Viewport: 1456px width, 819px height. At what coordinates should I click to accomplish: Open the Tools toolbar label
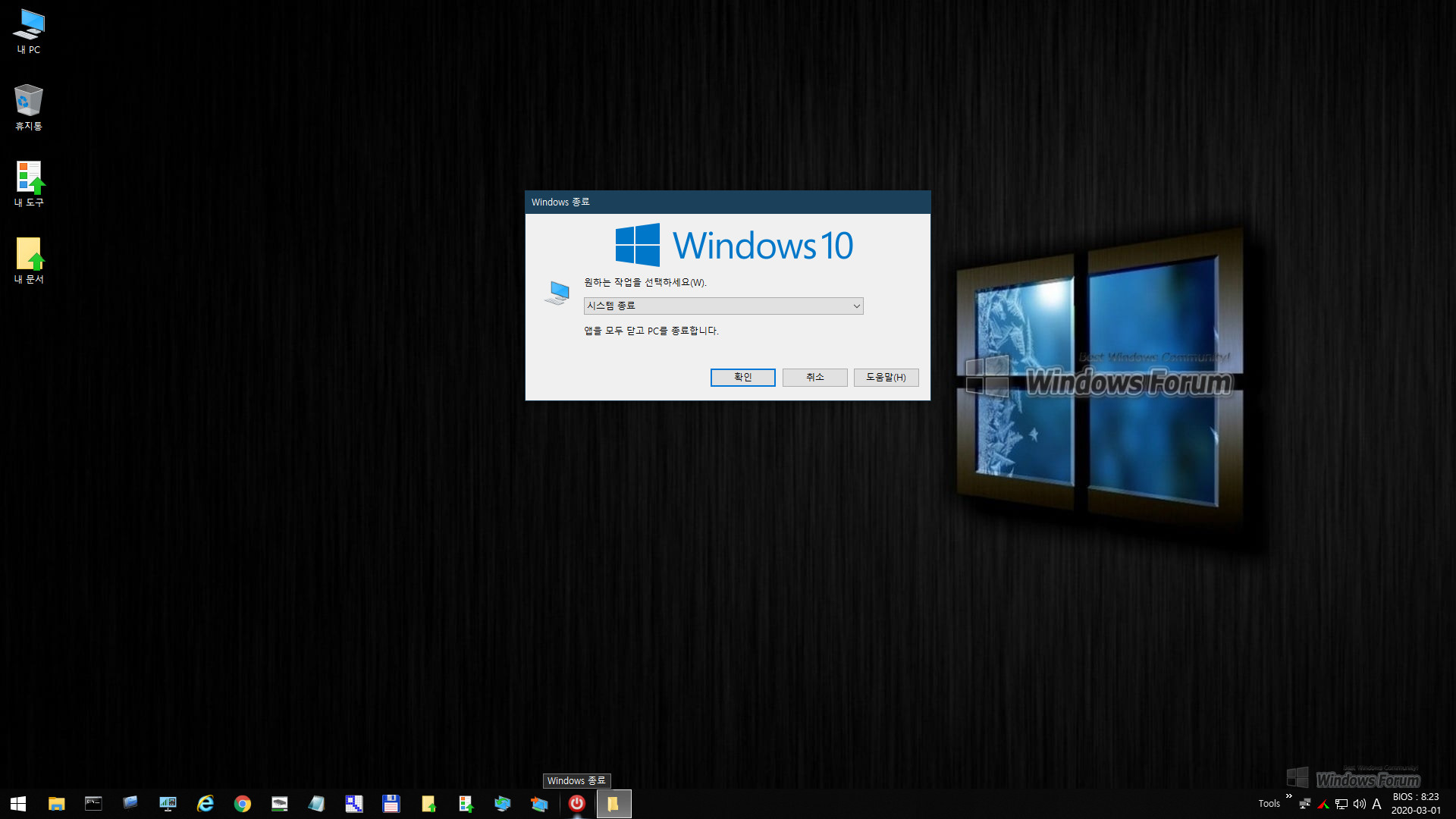click(1269, 804)
